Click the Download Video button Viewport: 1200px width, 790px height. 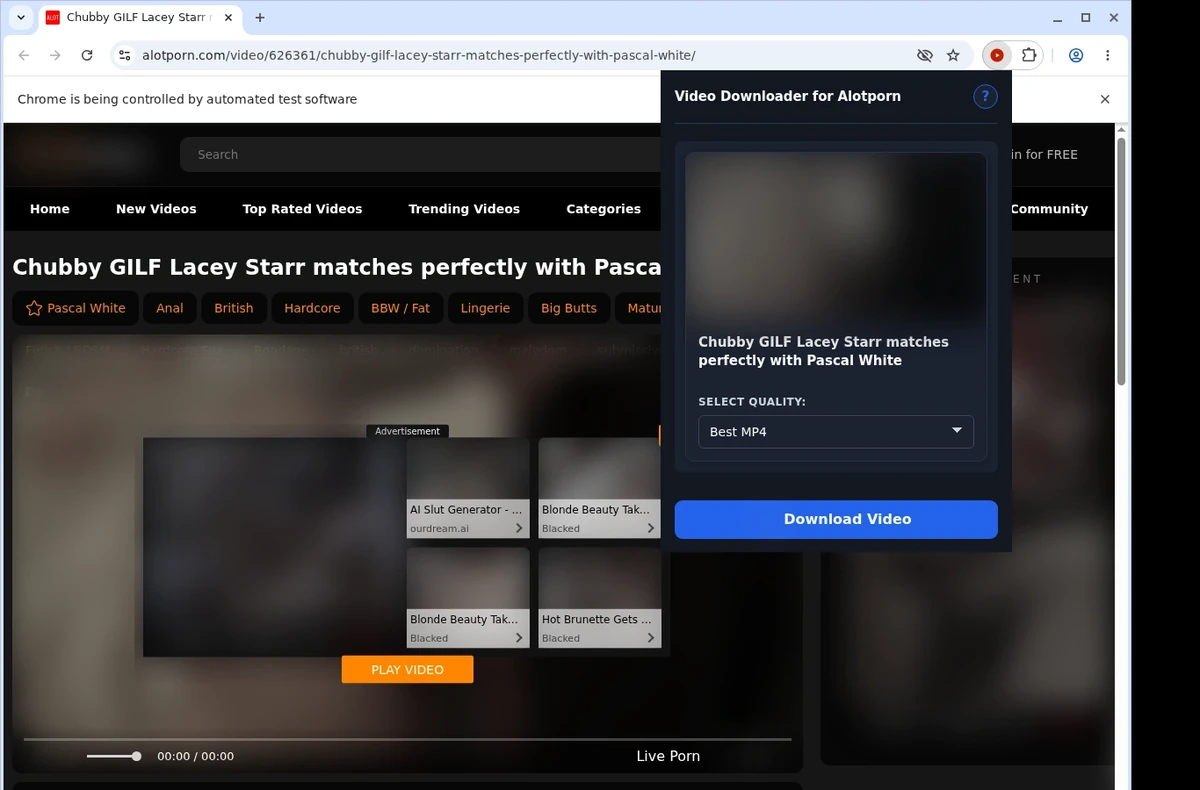click(836, 519)
